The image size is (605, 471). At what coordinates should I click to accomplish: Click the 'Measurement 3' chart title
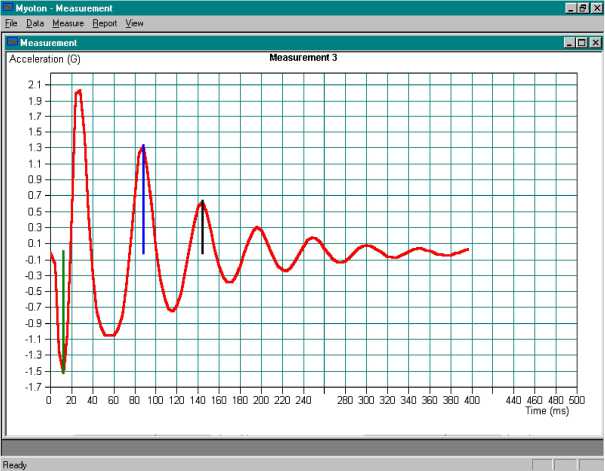[x=303, y=58]
